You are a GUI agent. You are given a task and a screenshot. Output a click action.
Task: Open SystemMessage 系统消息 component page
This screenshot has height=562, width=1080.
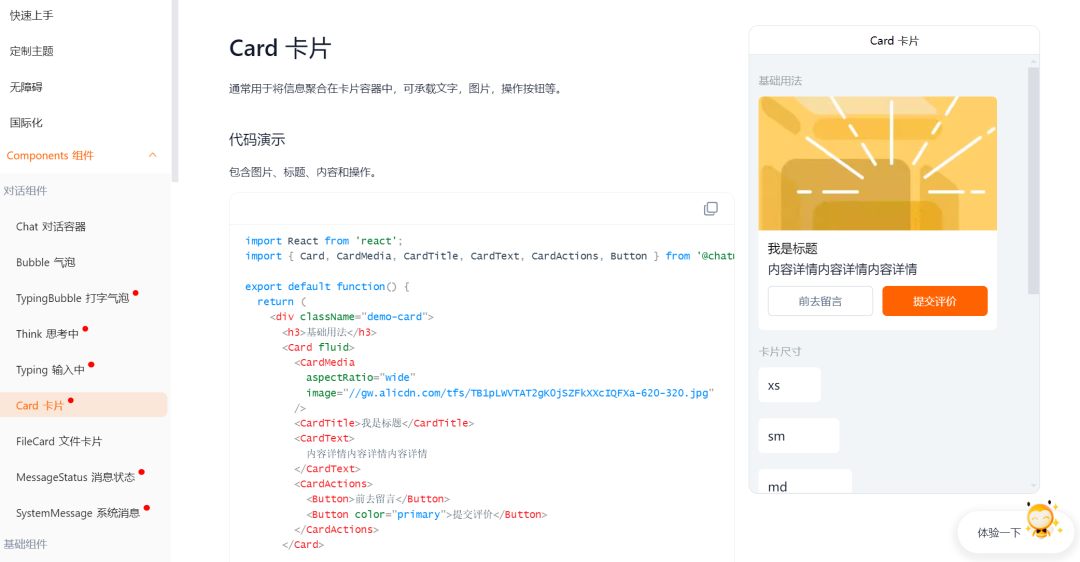point(78,513)
